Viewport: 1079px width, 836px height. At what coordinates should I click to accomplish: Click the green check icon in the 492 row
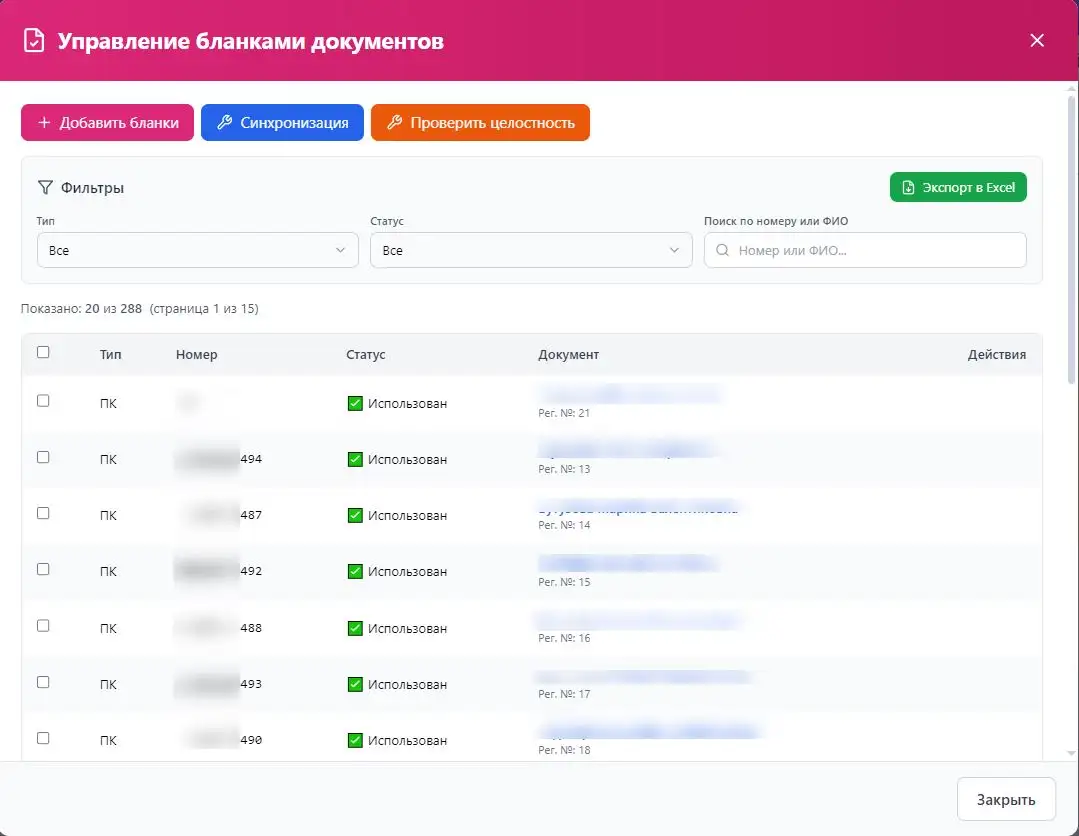pyautogui.click(x=355, y=571)
